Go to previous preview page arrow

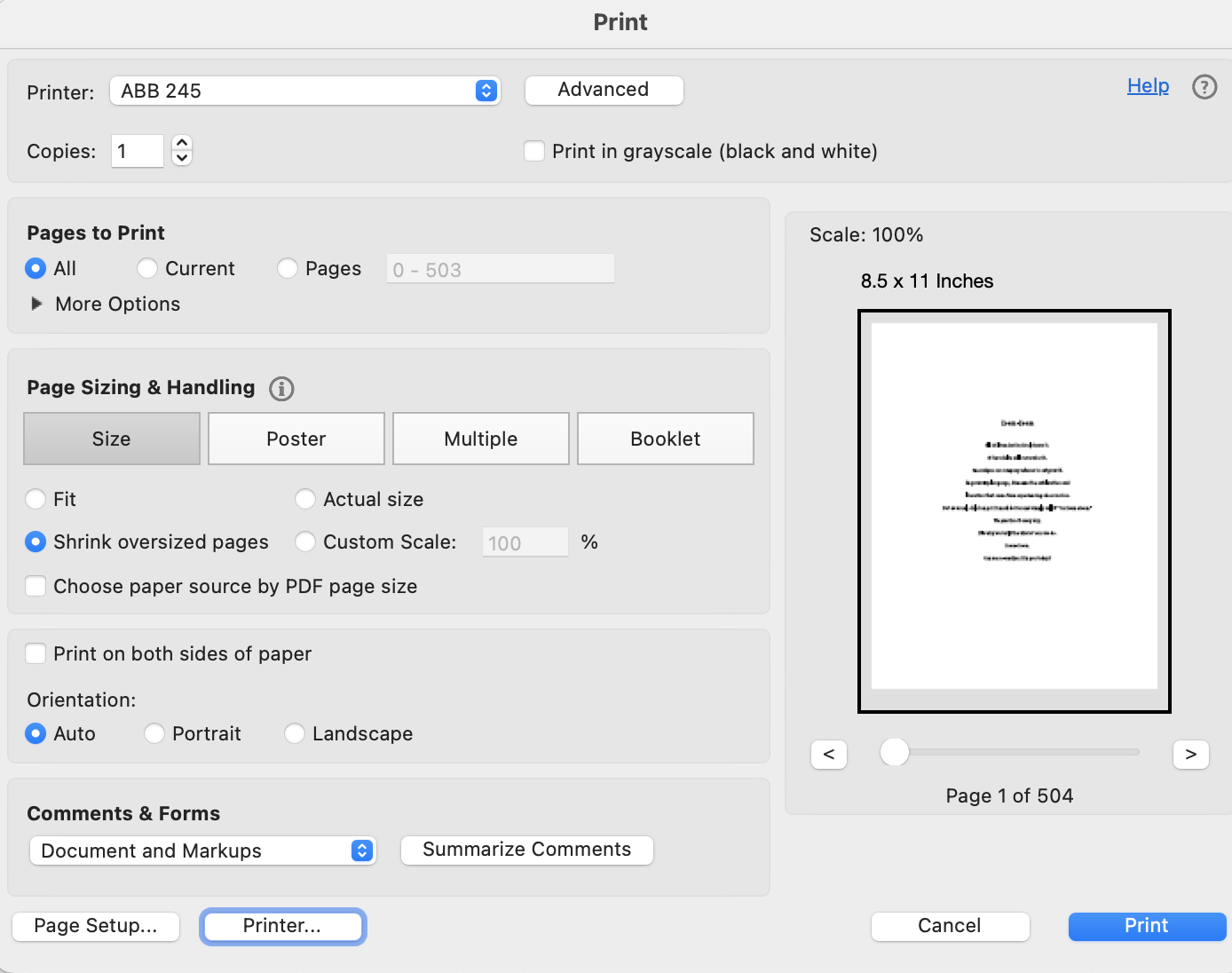828,754
